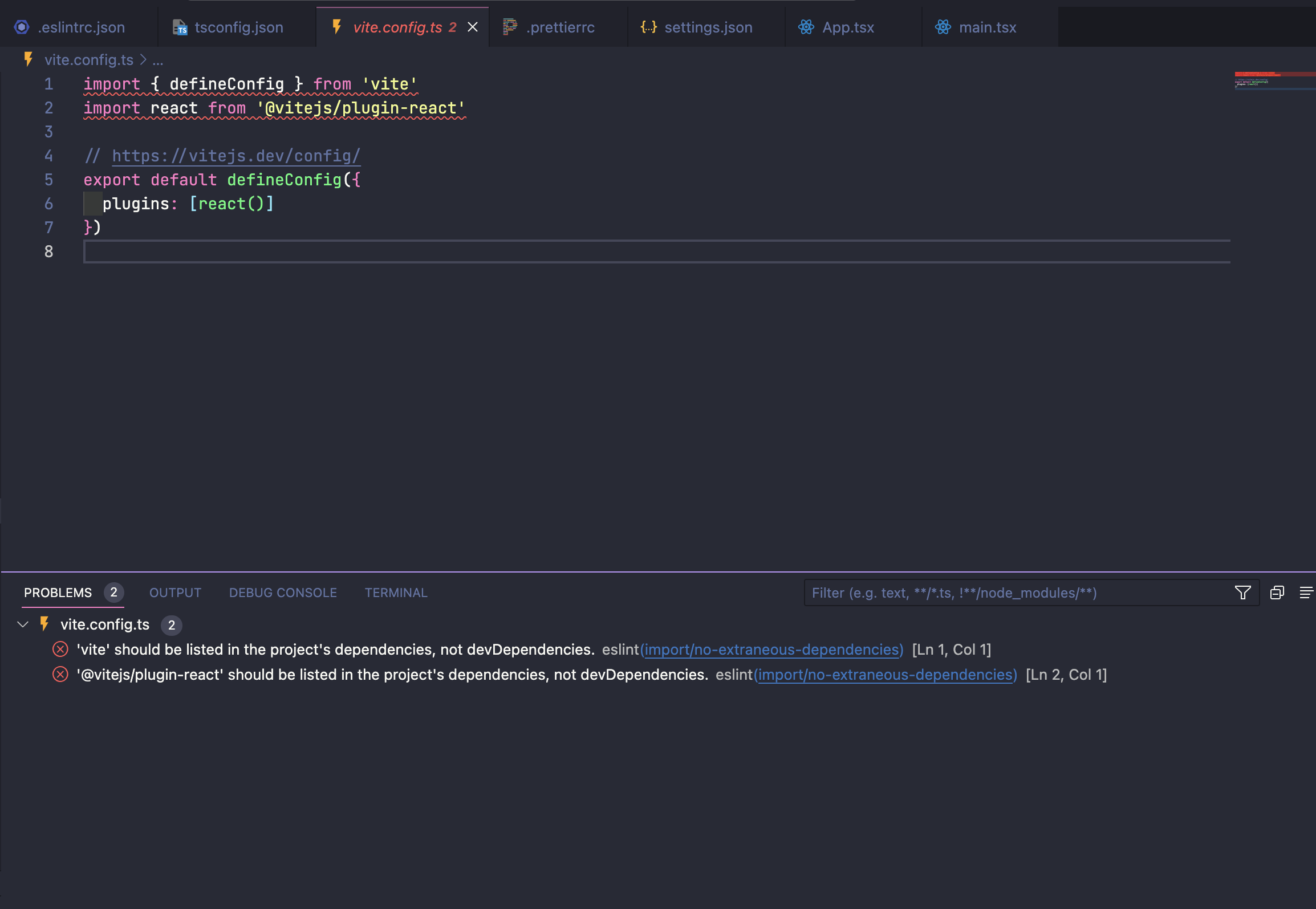Screen dimensions: 1316x909
Task: Select the 'vite' dependencies error row
Action: coord(658,650)
